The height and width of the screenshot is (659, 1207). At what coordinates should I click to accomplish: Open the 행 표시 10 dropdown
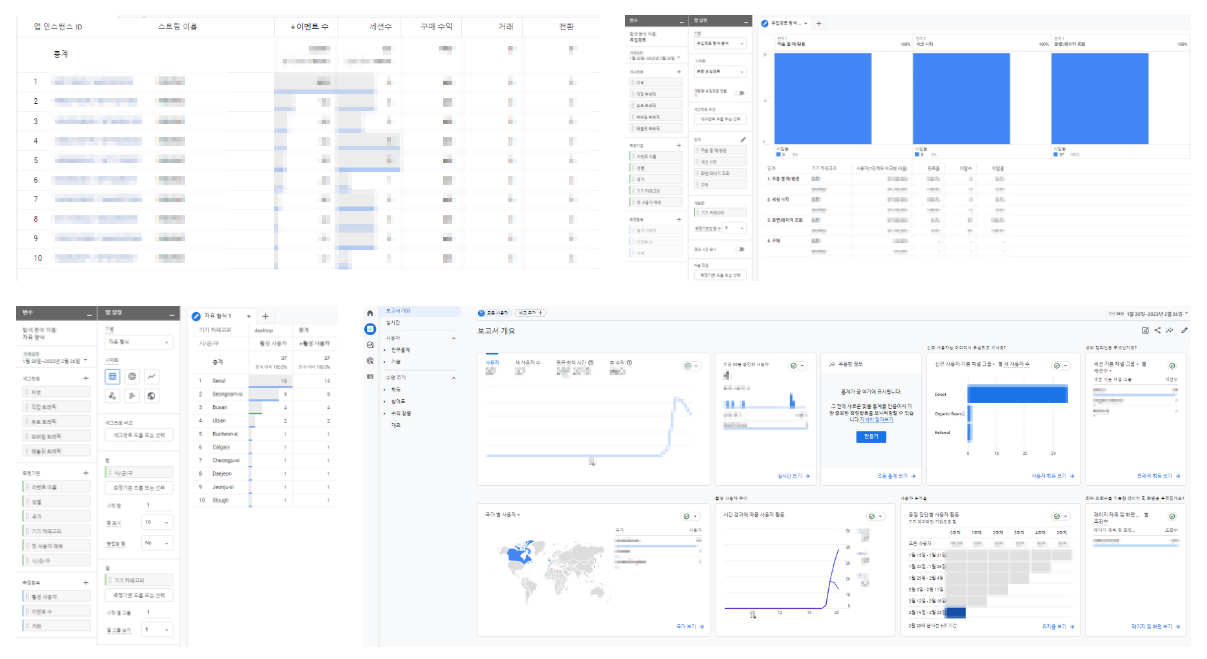[157, 522]
